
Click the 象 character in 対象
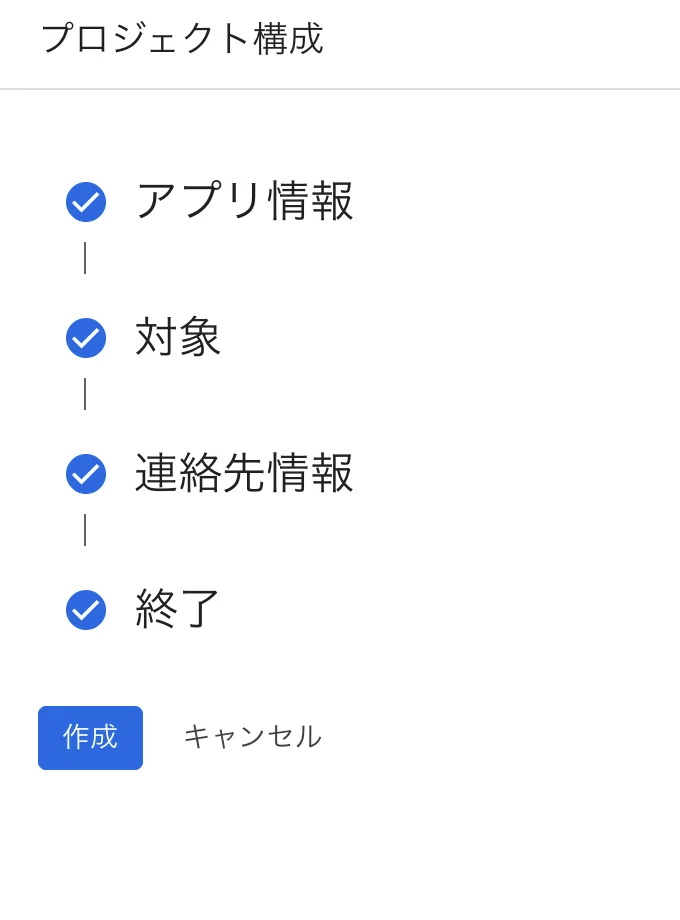tap(200, 337)
